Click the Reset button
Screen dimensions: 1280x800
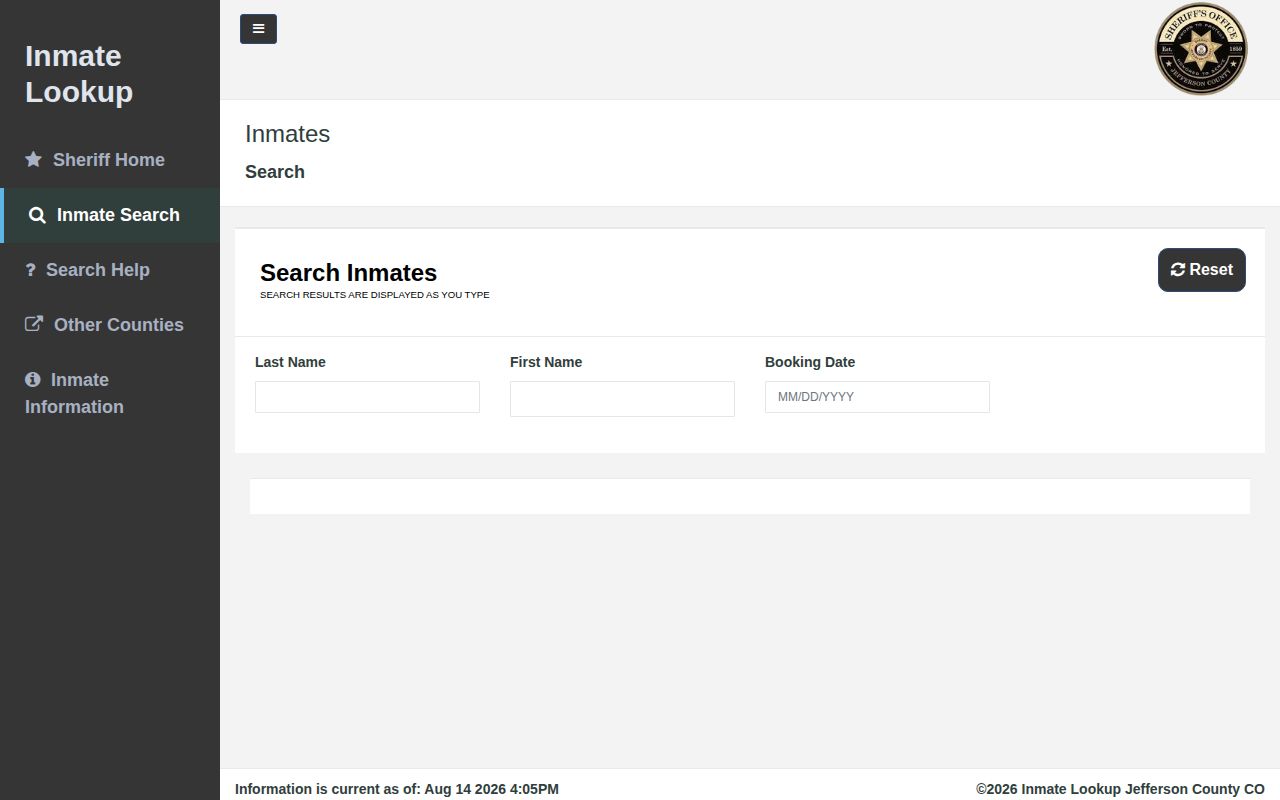click(1202, 270)
